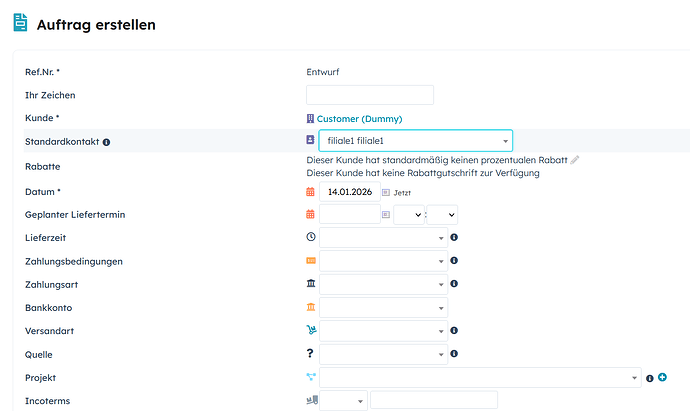Open the Customer (Dummy) link

[x=359, y=119]
